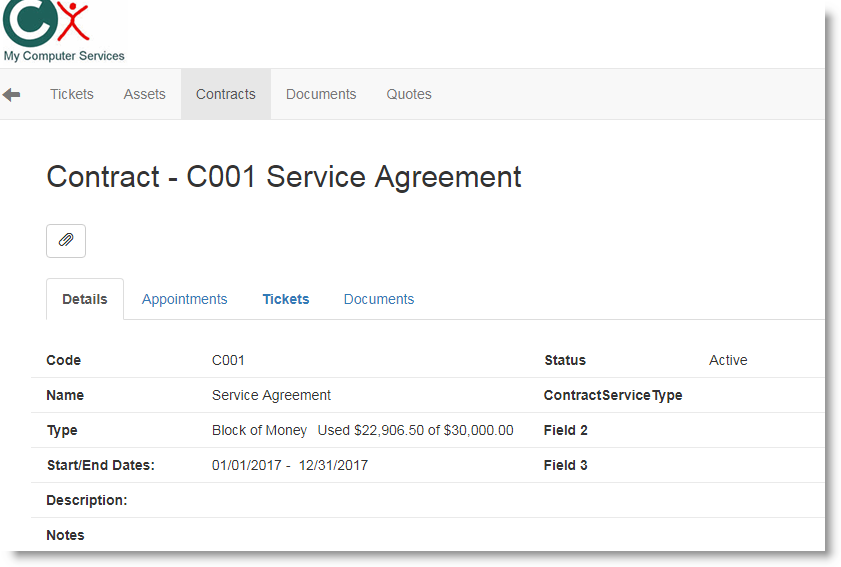Click the Active status value
Viewport: 841px width, 567px height.
[728, 360]
